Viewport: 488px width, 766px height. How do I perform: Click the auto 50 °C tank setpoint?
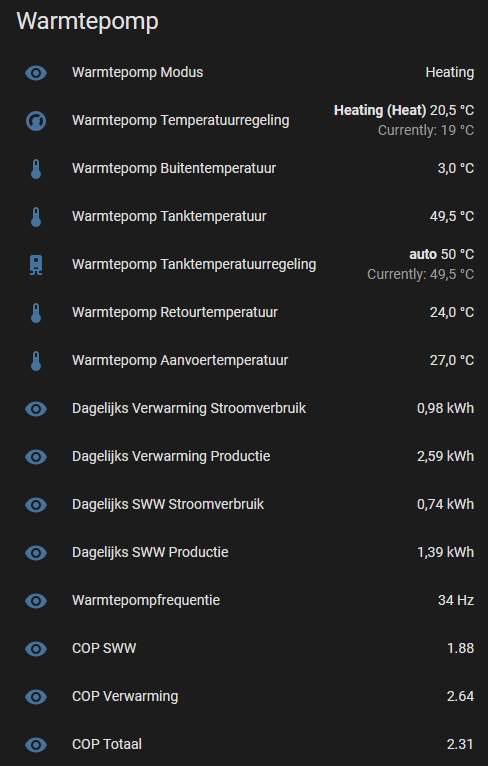pos(441,255)
